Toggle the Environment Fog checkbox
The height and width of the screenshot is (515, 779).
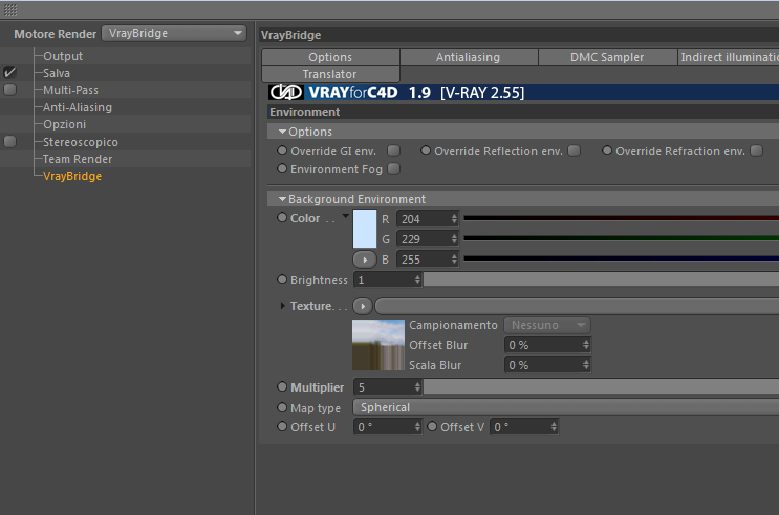click(394, 169)
